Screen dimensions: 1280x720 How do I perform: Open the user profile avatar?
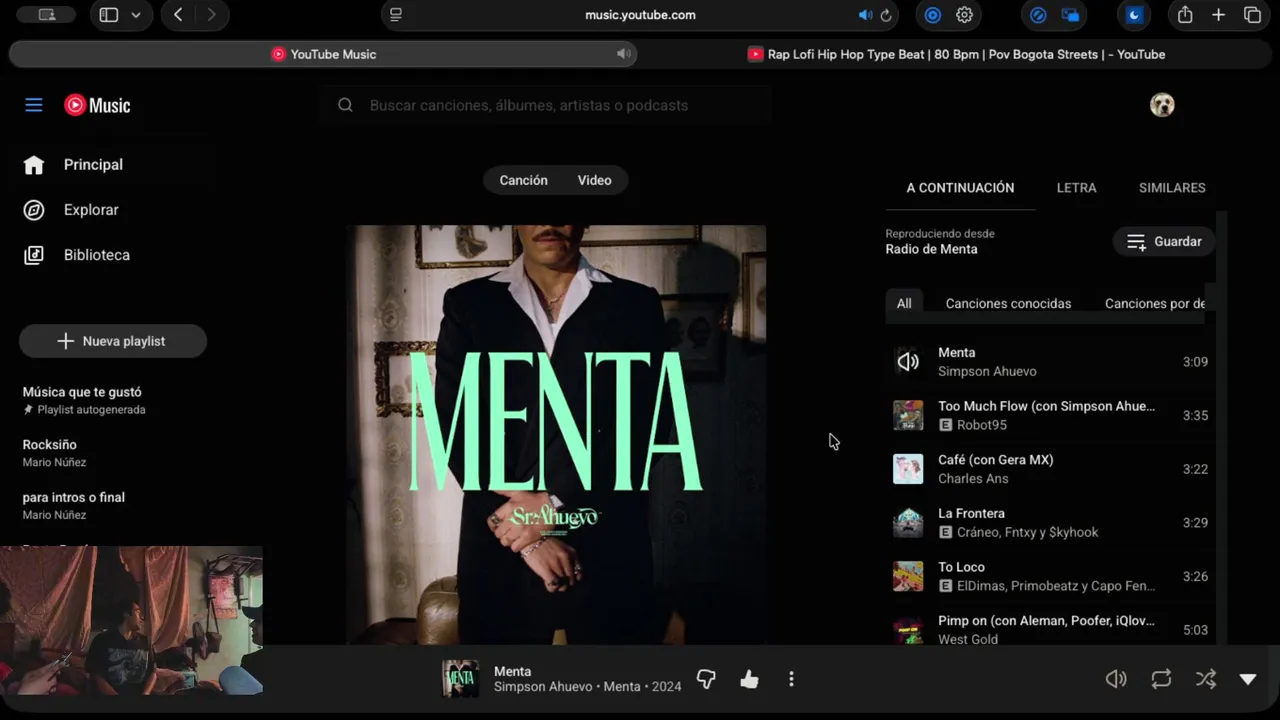pyautogui.click(x=1162, y=105)
